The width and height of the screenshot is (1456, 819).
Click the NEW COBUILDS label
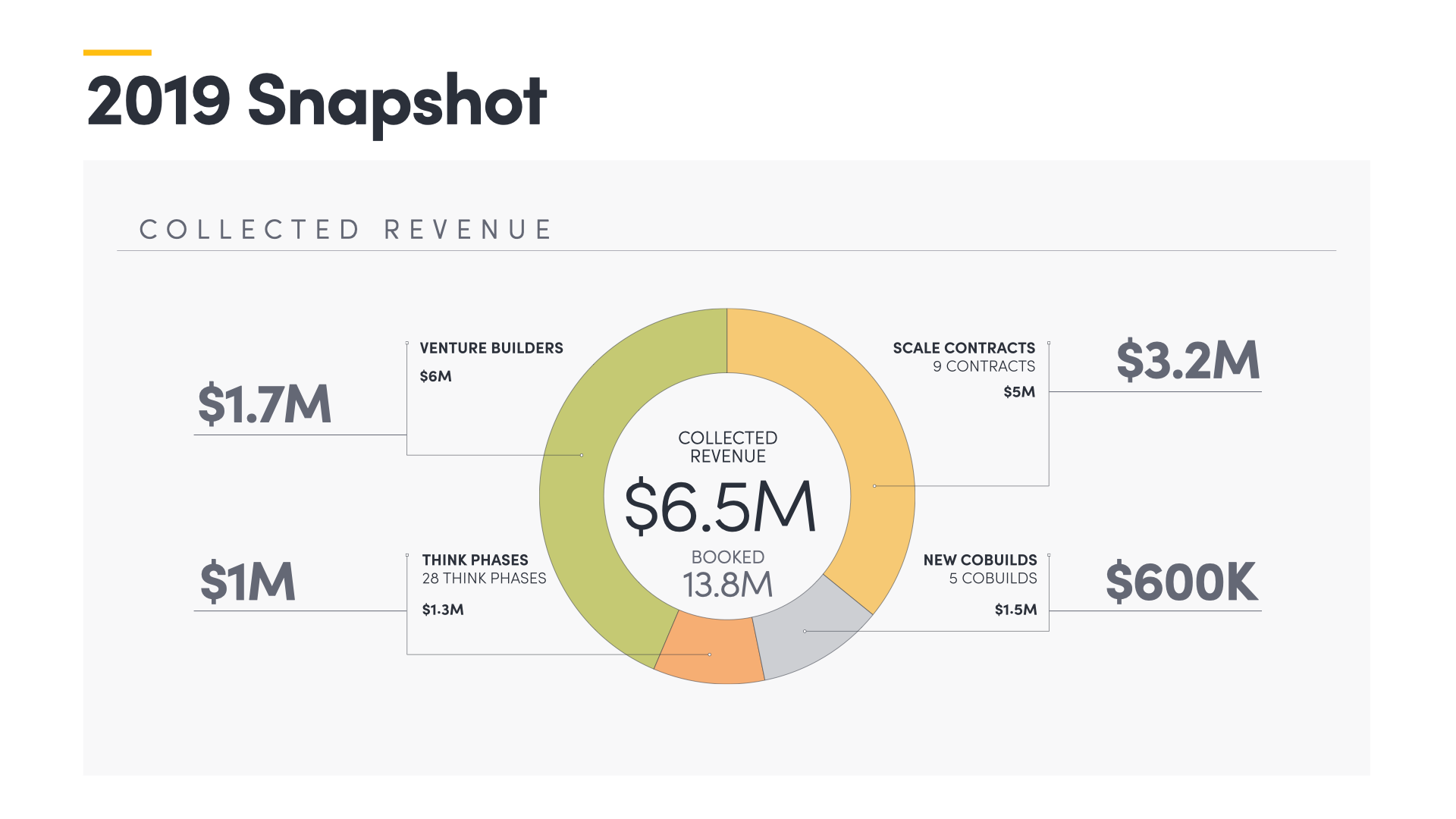pyautogui.click(x=980, y=560)
